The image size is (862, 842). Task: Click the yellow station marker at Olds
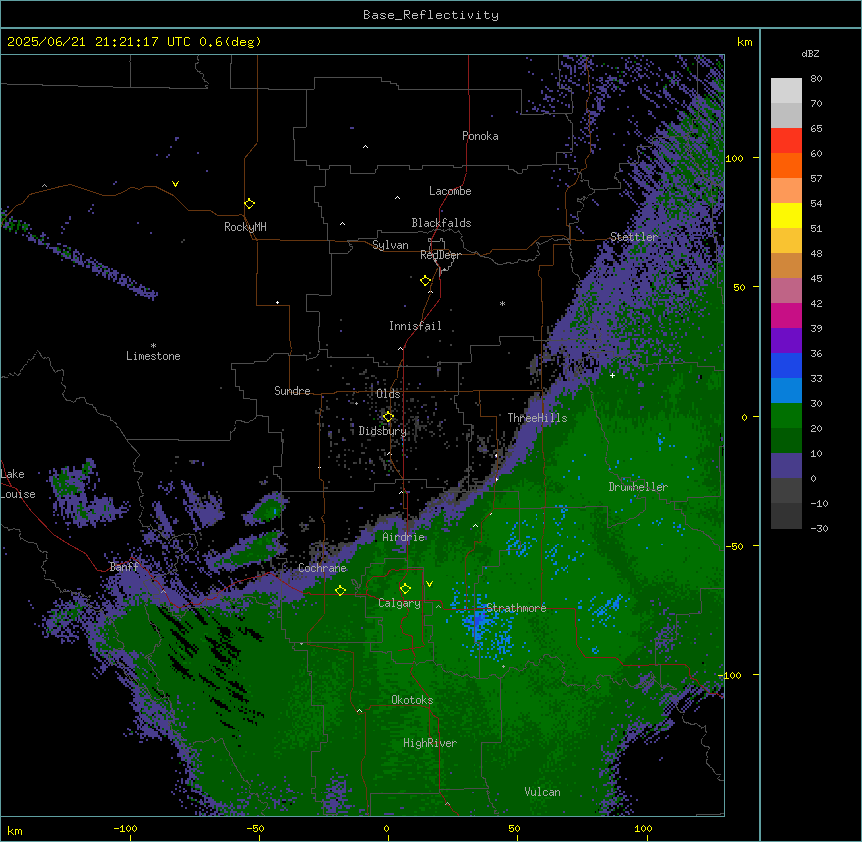click(x=388, y=417)
